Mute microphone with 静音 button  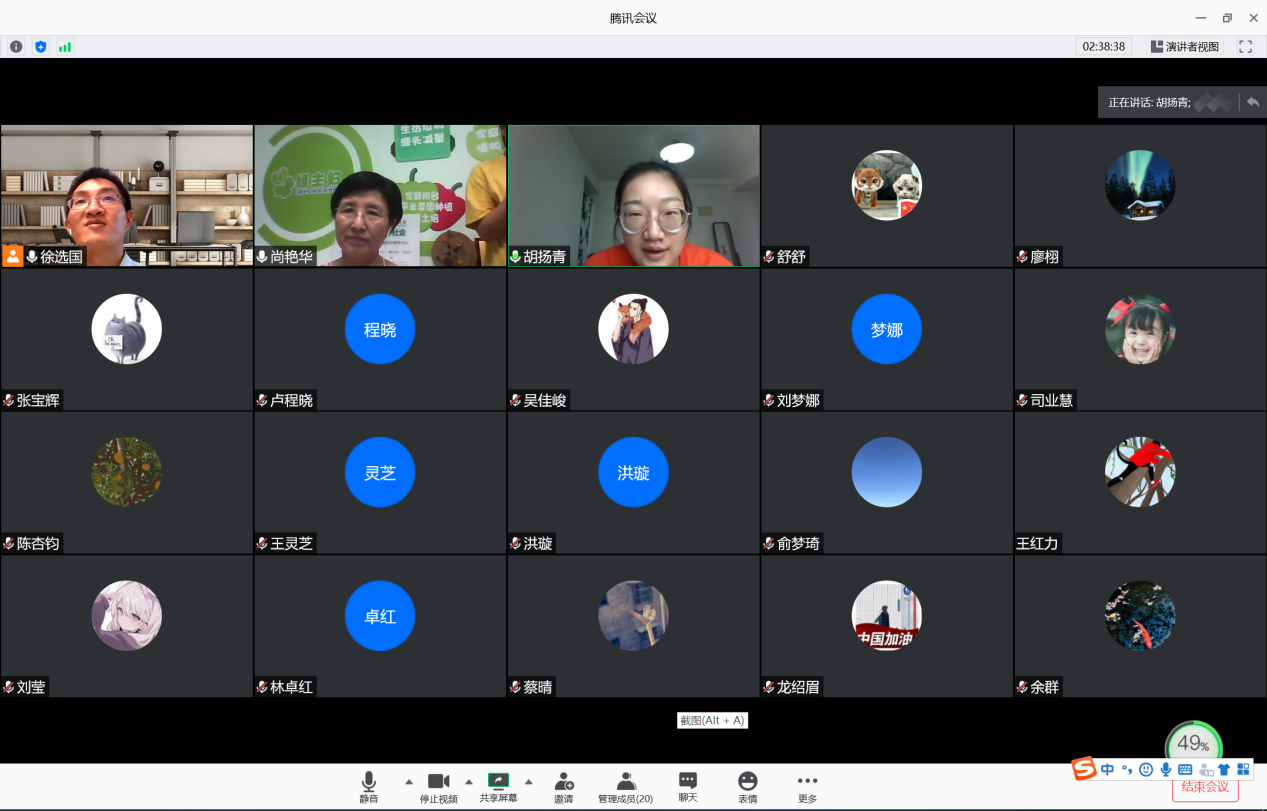[369, 786]
